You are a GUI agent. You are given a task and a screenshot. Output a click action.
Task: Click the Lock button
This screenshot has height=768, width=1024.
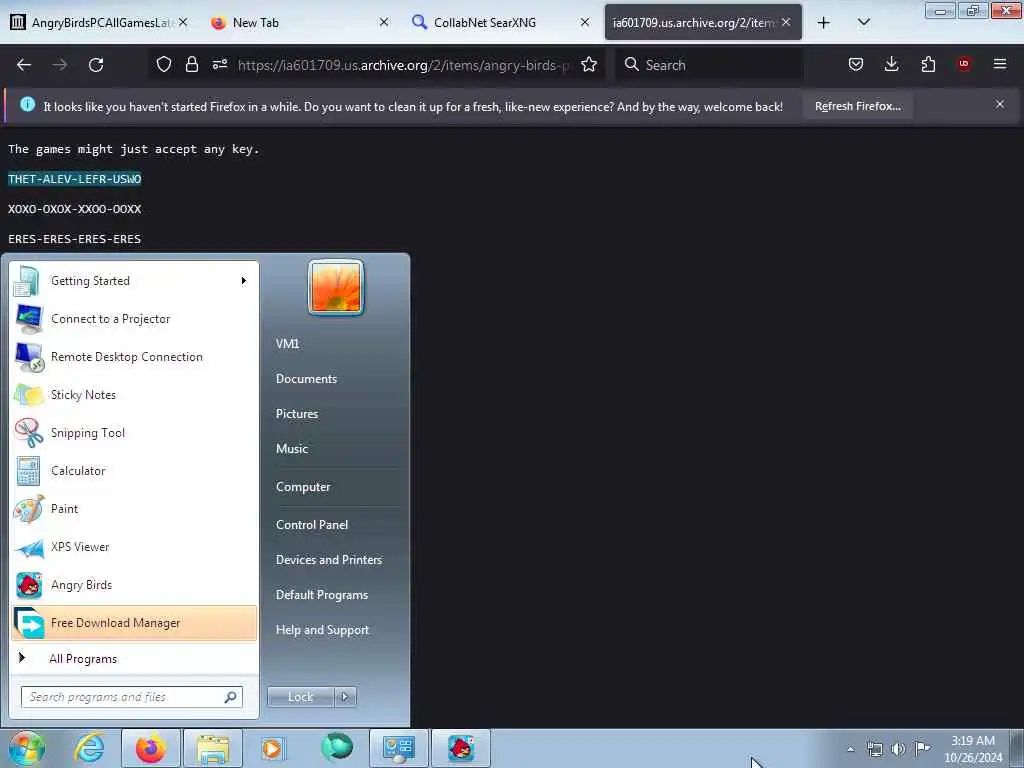tap(300, 697)
